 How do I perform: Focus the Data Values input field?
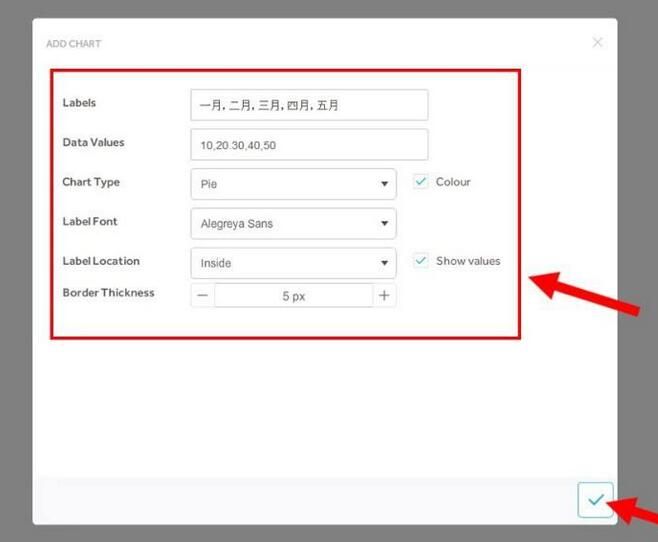309,145
